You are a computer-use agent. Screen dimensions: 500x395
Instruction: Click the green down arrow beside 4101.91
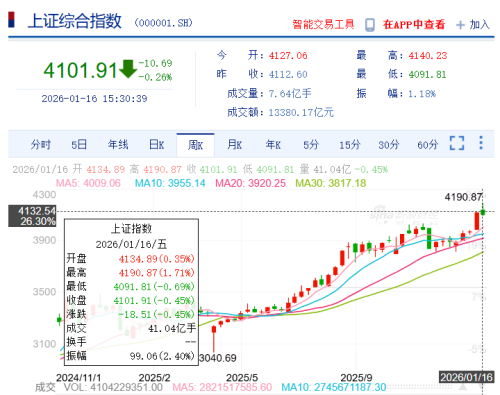128,69
